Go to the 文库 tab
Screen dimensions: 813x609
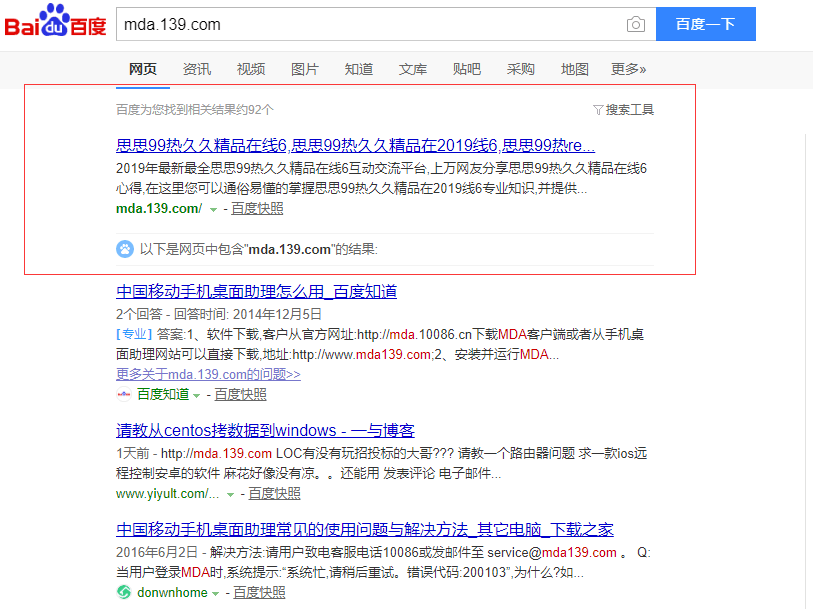click(x=413, y=69)
